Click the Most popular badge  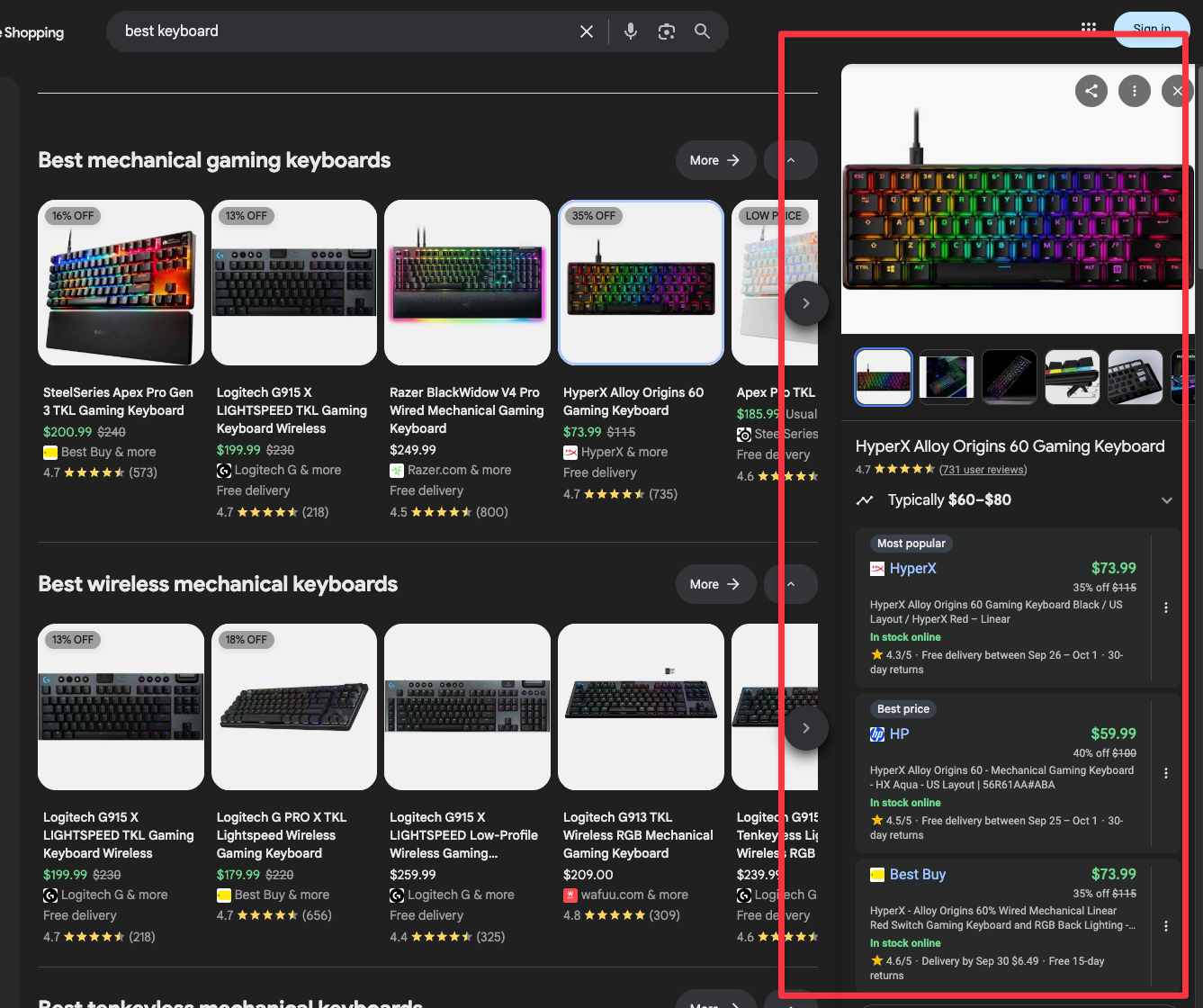911,544
